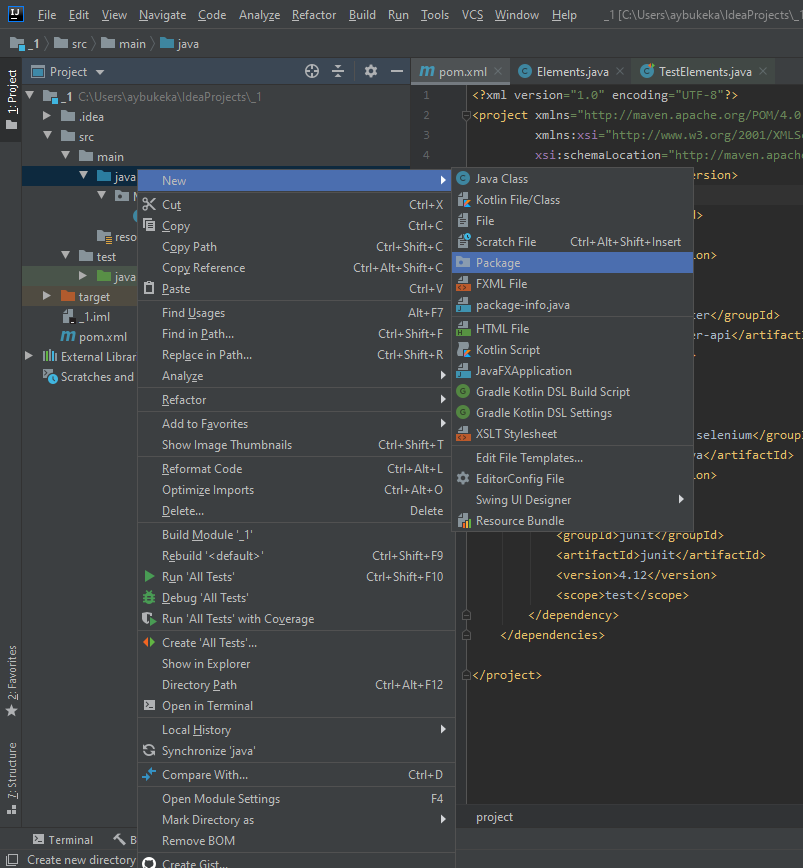Viewport: 803px width, 868px height.
Task: Collapse the _1 project root node
Action: click(x=30, y=96)
